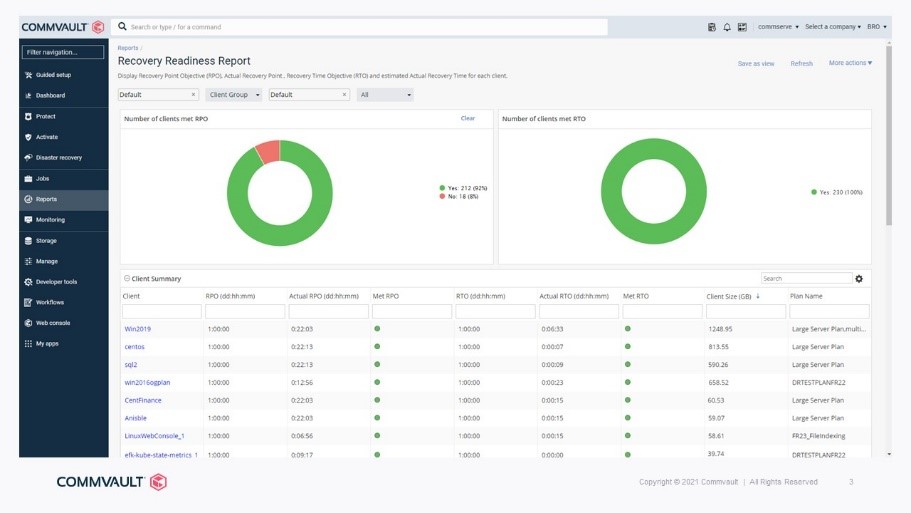Click green Yes legend dot in RPO chart

(x=442, y=188)
